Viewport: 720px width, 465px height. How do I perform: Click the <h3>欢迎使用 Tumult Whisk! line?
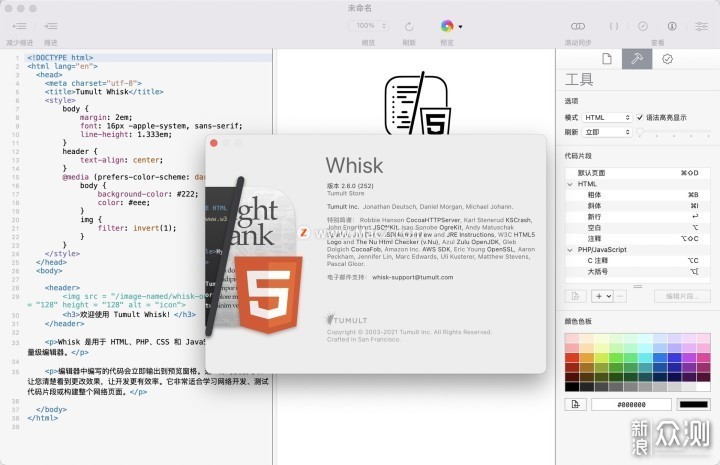[x=129, y=314]
